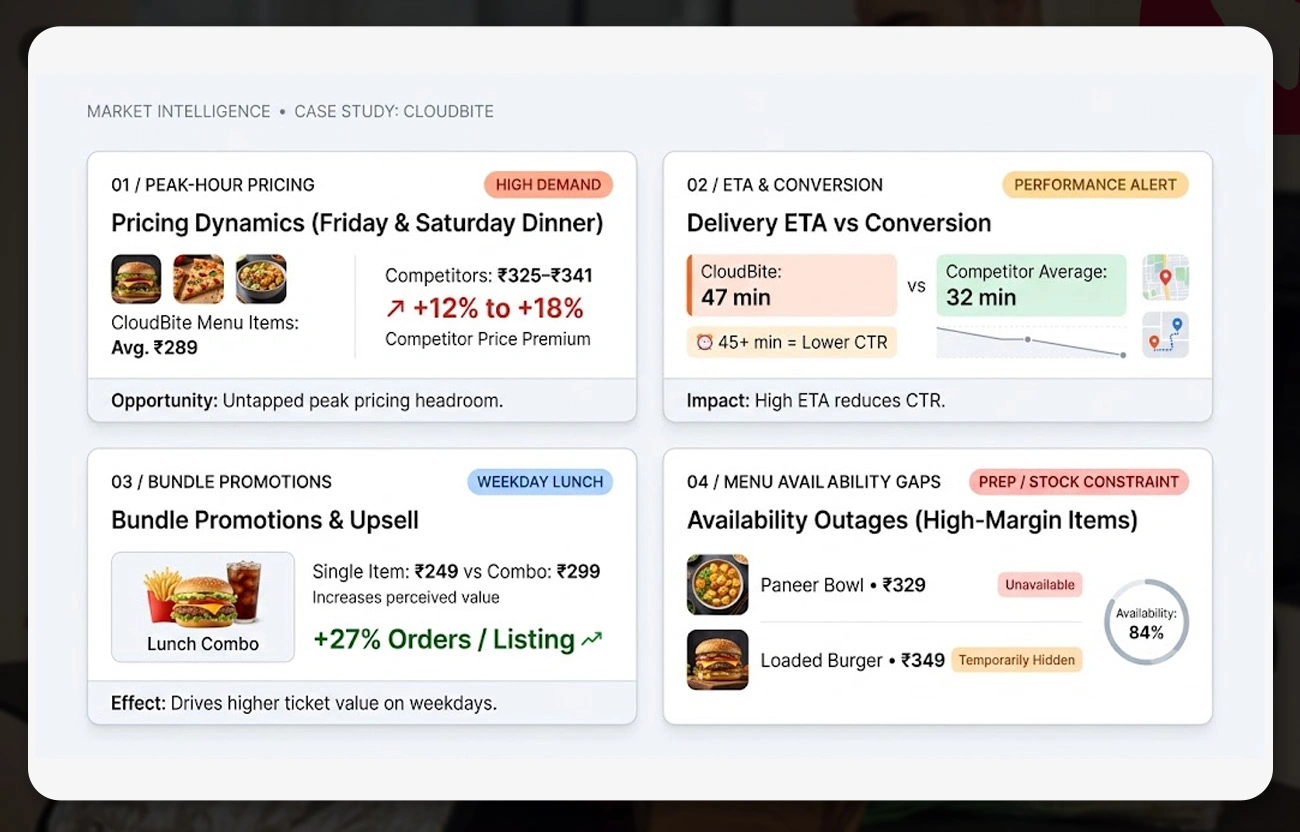Click the 02 / ETA & CONVERSION label
Image resolution: width=1300 pixels, height=832 pixels.
[x=785, y=185]
